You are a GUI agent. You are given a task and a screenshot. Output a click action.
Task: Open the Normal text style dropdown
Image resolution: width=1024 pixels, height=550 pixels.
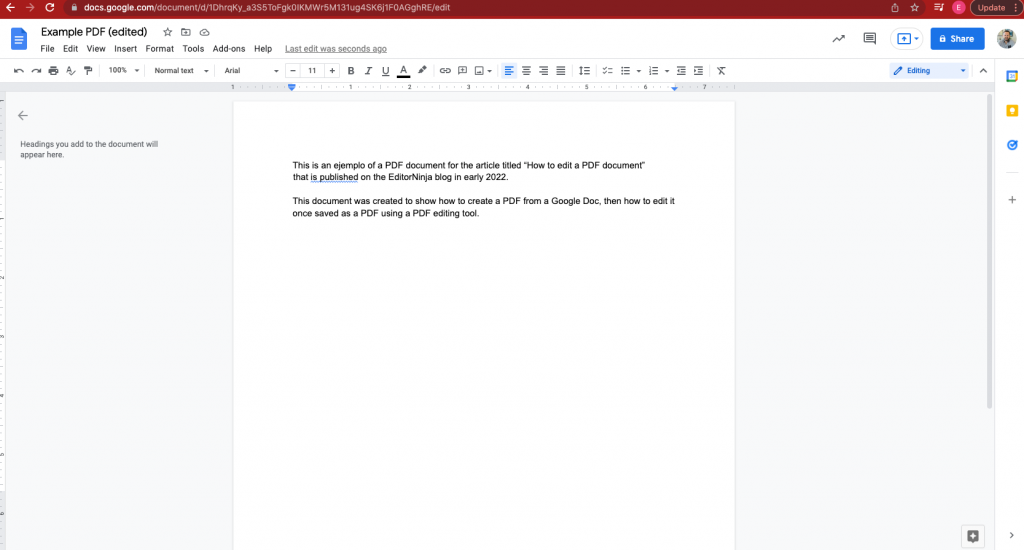[181, 71]
